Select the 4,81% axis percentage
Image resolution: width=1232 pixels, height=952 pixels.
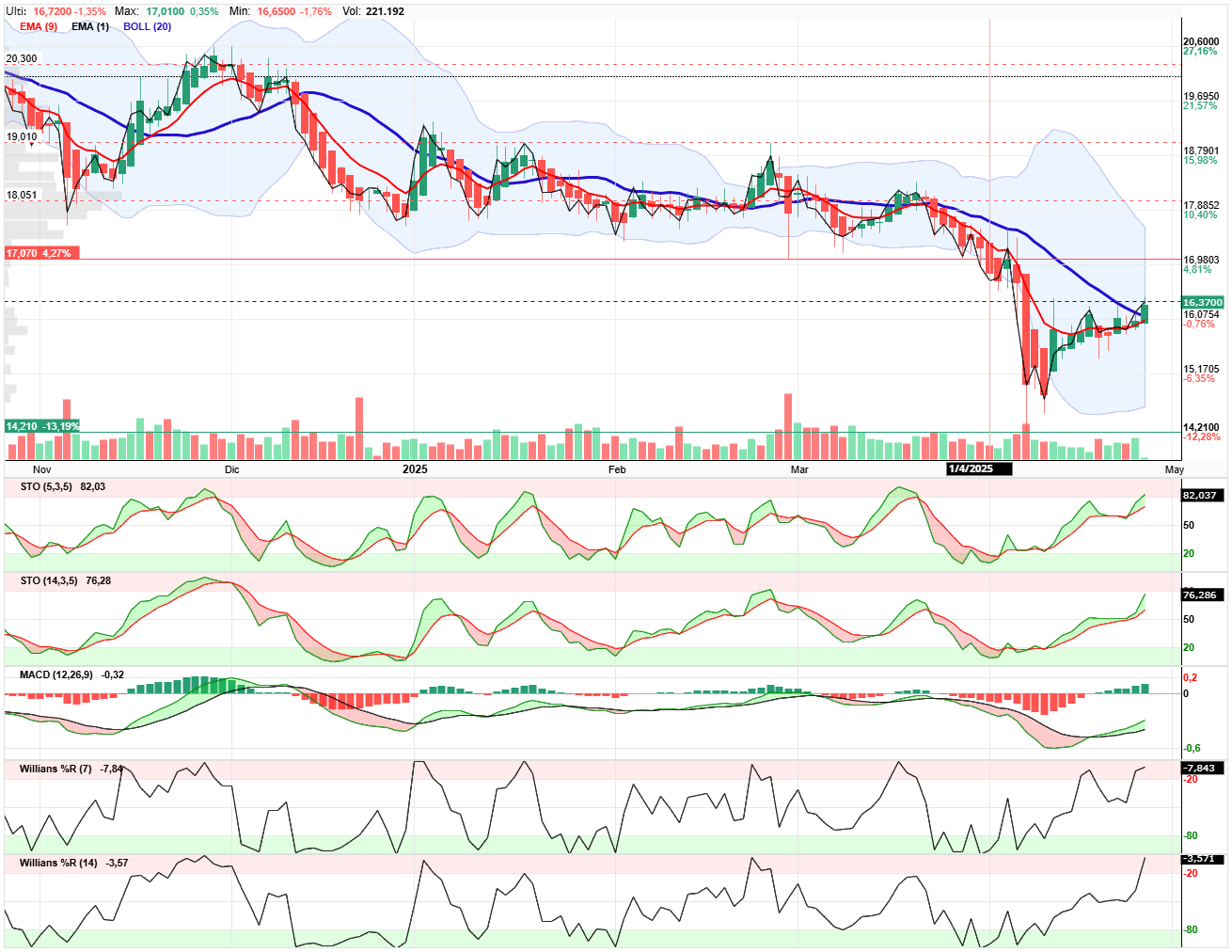[1197, 269]
